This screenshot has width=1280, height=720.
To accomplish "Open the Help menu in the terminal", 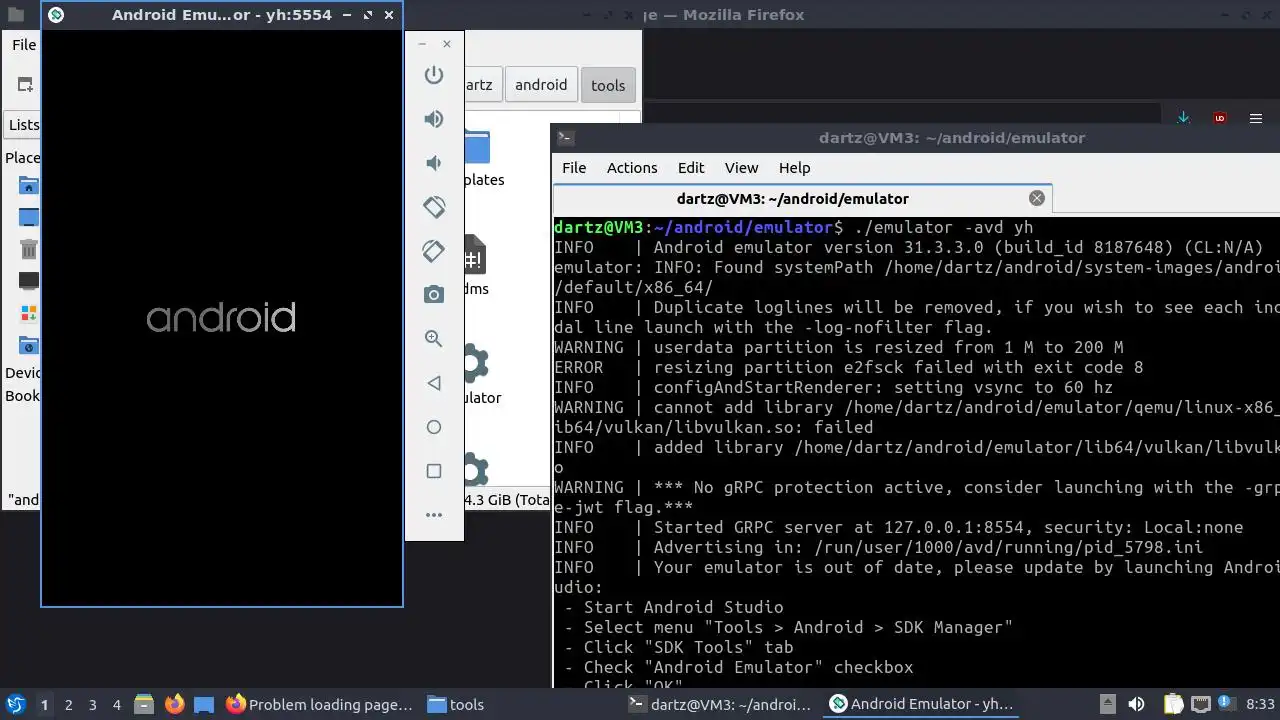I will point(794,167).
